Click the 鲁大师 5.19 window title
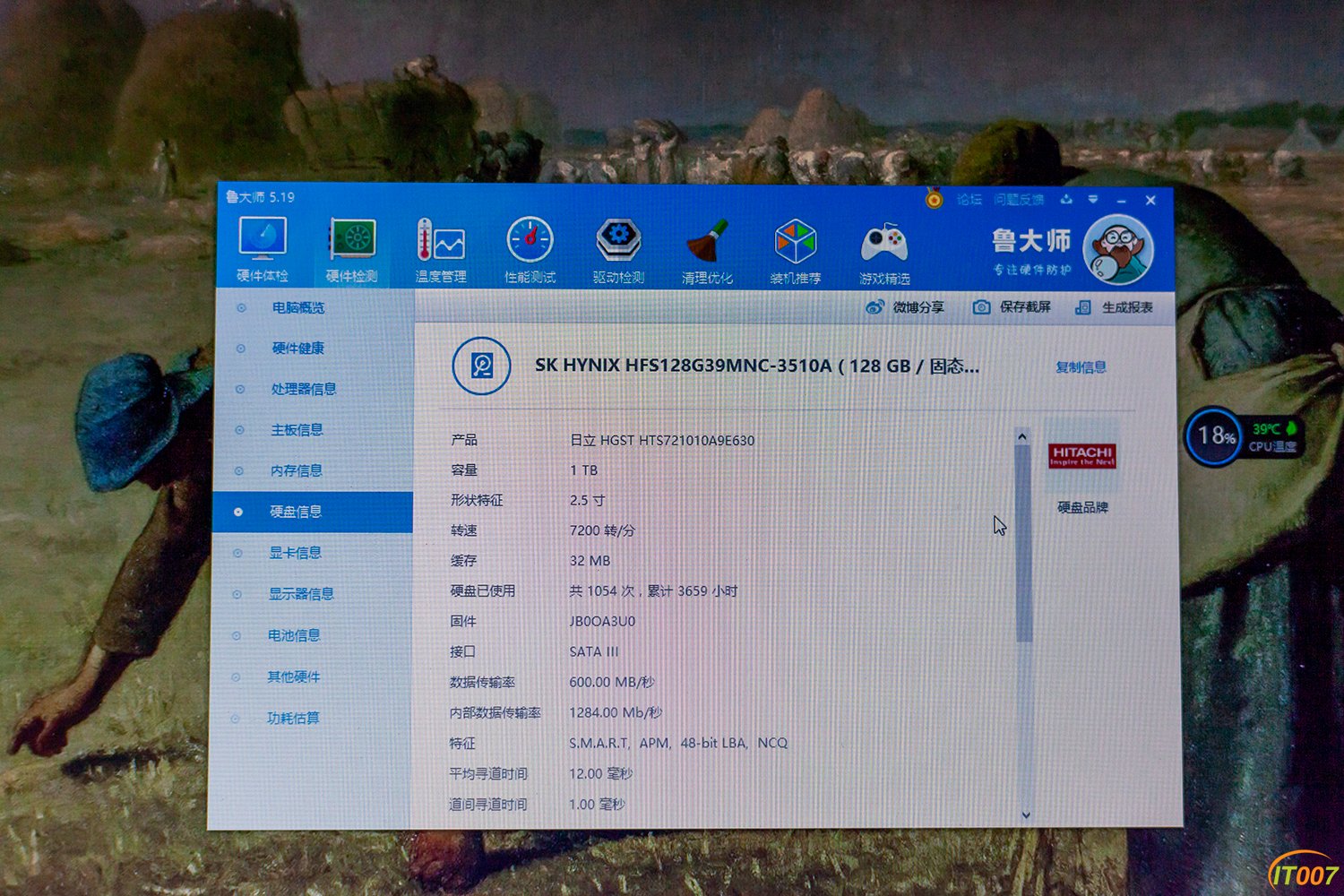 [260, 197]
